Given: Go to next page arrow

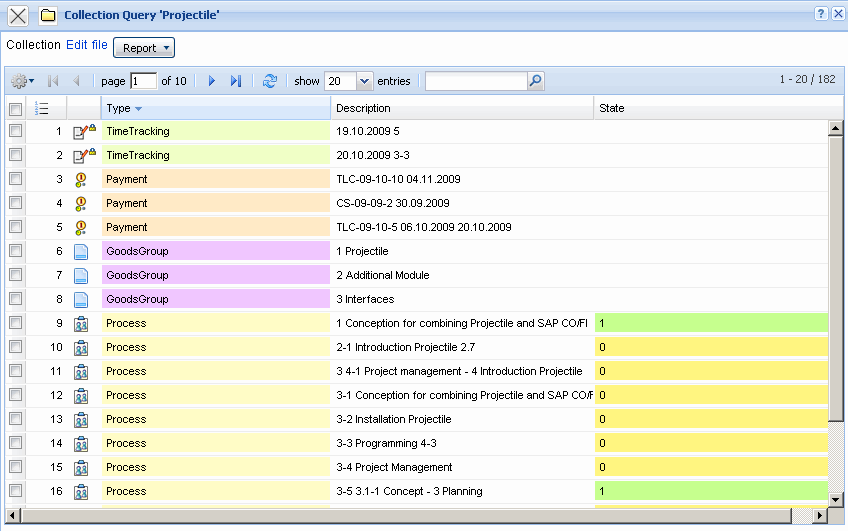Looking at the screenshot, I should click(212, 81).
